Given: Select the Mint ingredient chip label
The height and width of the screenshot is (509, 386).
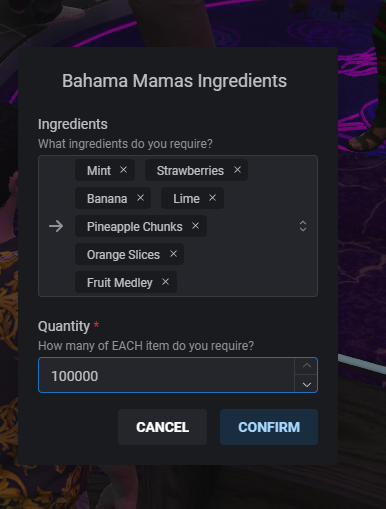Looking at the screenshot, I should click(x=99, y=171).
